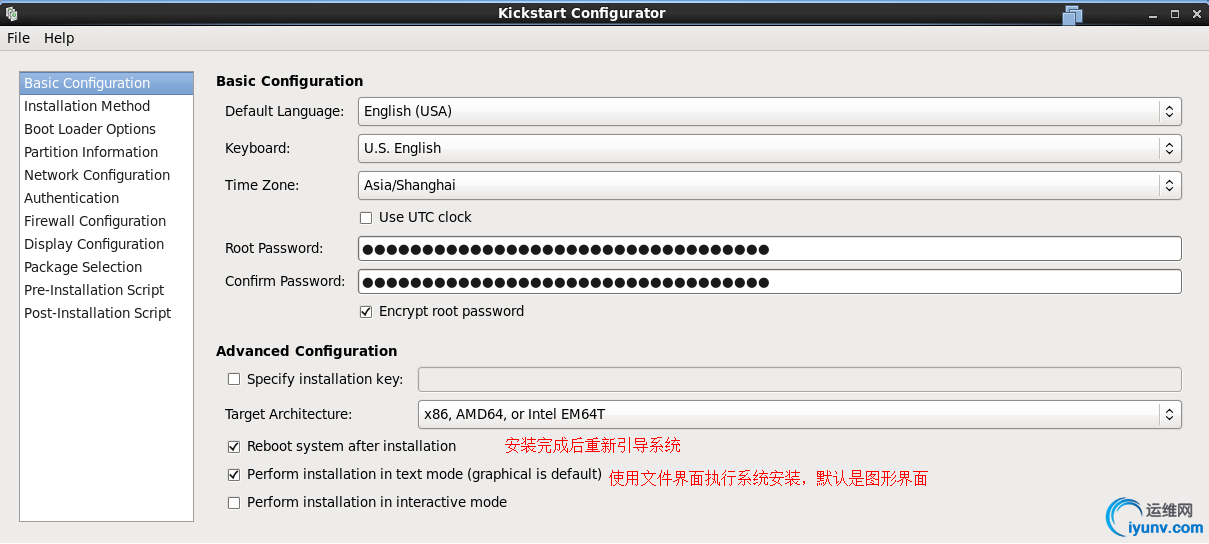Open the File menu
Screen dimensions: 1209x544
click(19, 38)
